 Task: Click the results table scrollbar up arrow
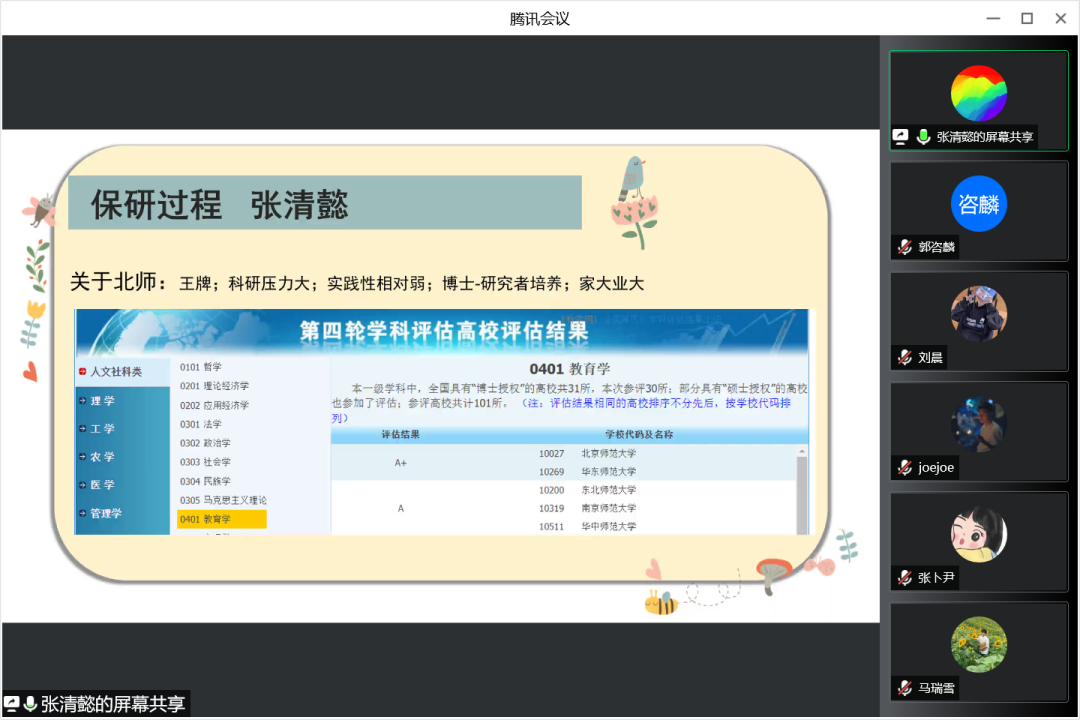[800, 453]
